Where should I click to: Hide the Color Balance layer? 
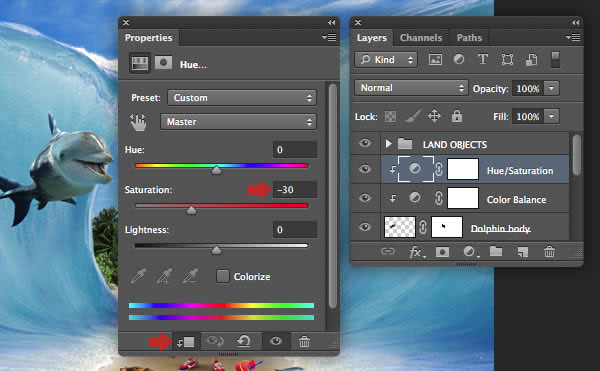pyautogui.click(x=365, y=198)
